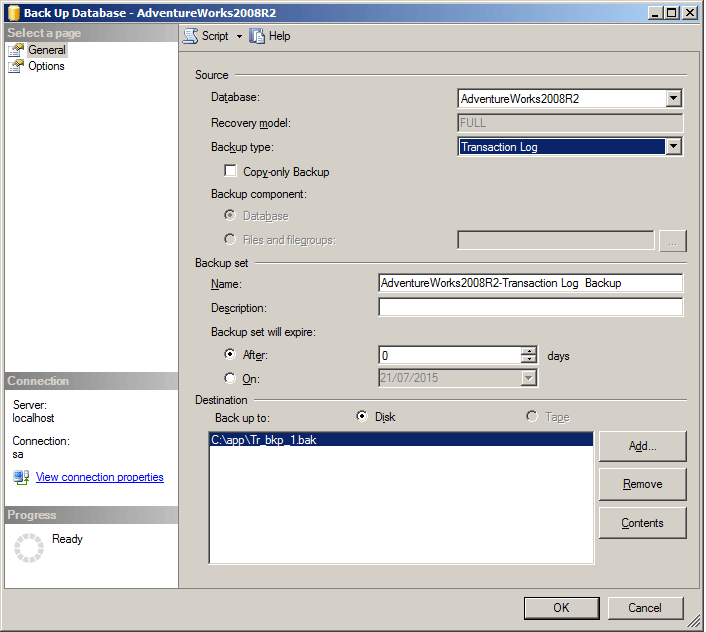Click the Add... button

(643, 446)
